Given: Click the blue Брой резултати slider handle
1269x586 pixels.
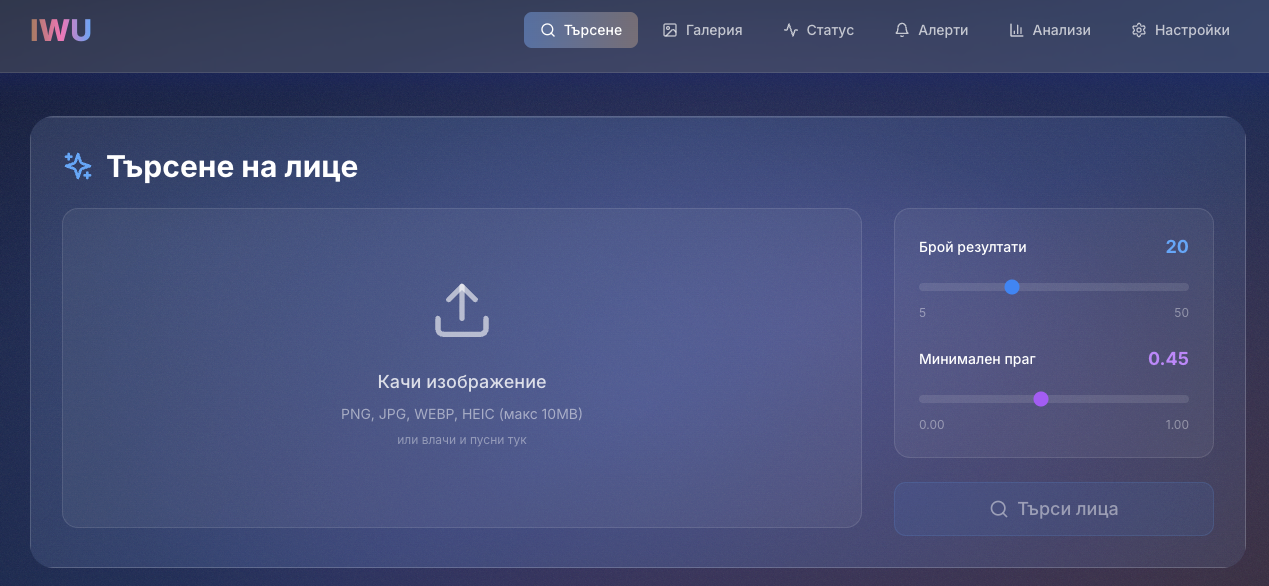Looking at the screenshot, I should pyautogui.click(x=1011, y=287).
